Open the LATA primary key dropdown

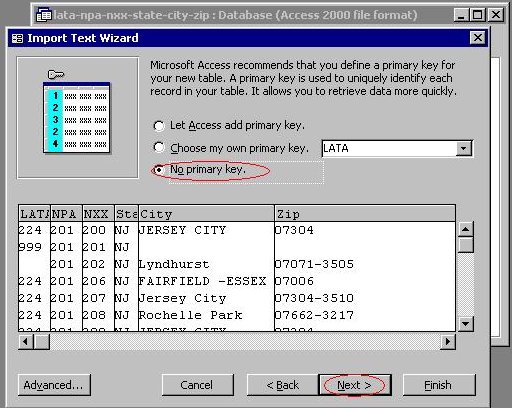click(x=463, y=148)
